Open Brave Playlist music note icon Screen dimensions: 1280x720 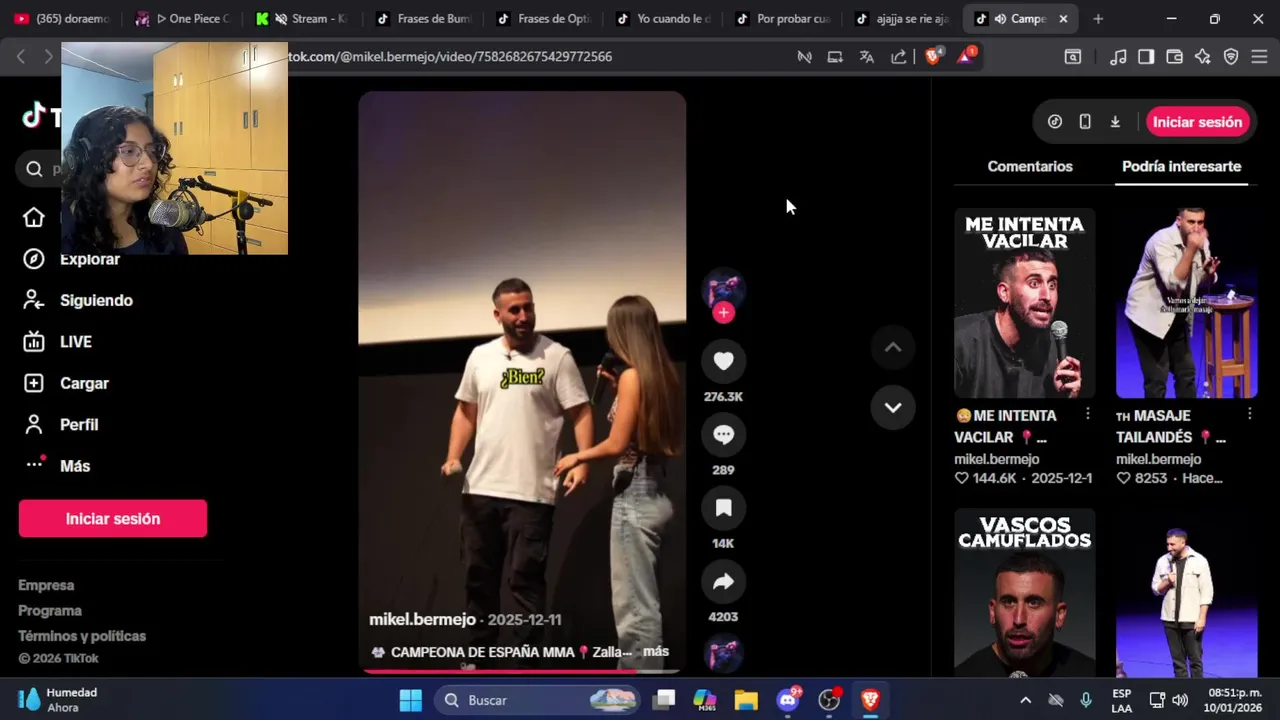coord(1119,57)
